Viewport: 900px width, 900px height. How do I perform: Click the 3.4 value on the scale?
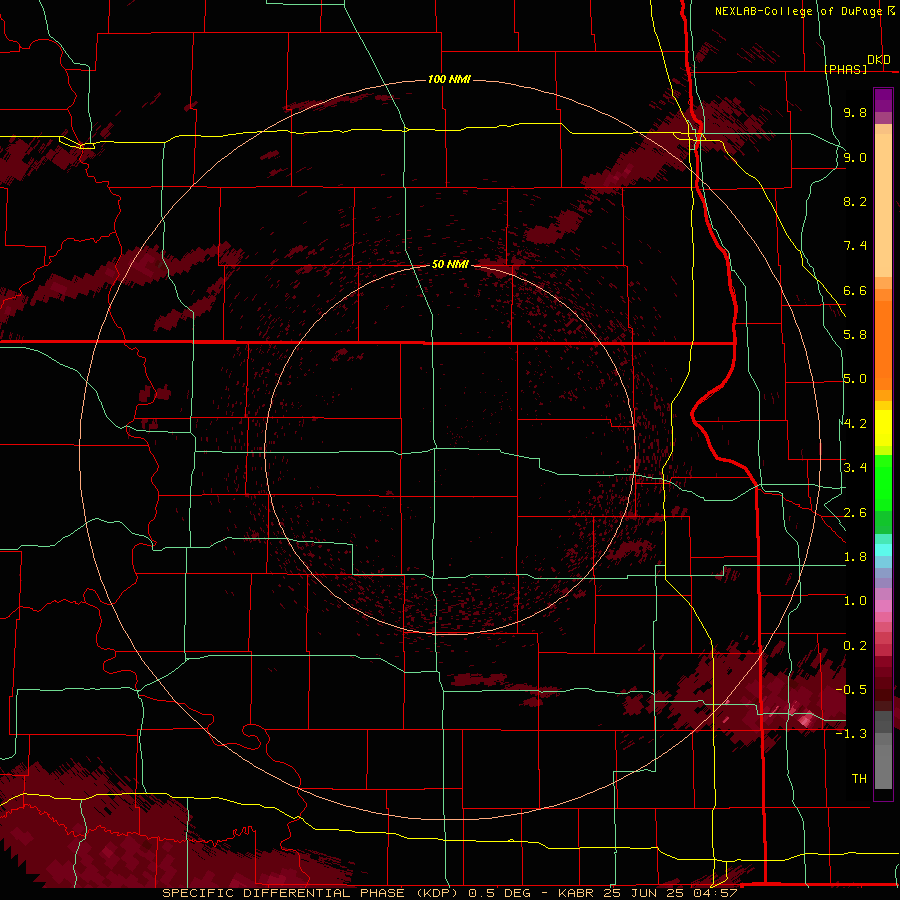pos(855,468)
